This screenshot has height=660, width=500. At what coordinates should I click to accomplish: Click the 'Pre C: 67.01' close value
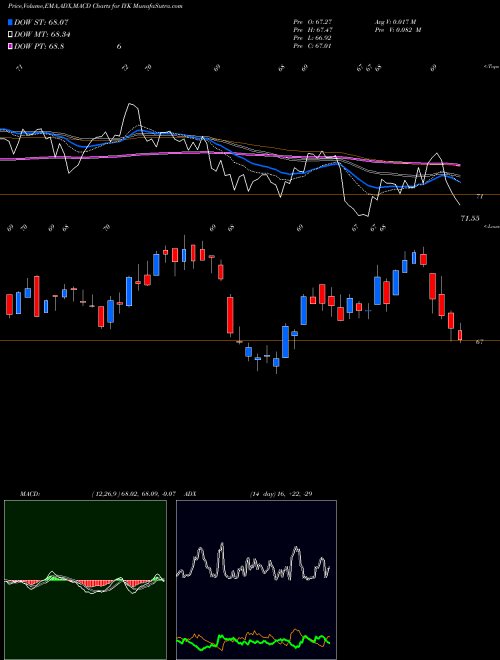point(313,46)
